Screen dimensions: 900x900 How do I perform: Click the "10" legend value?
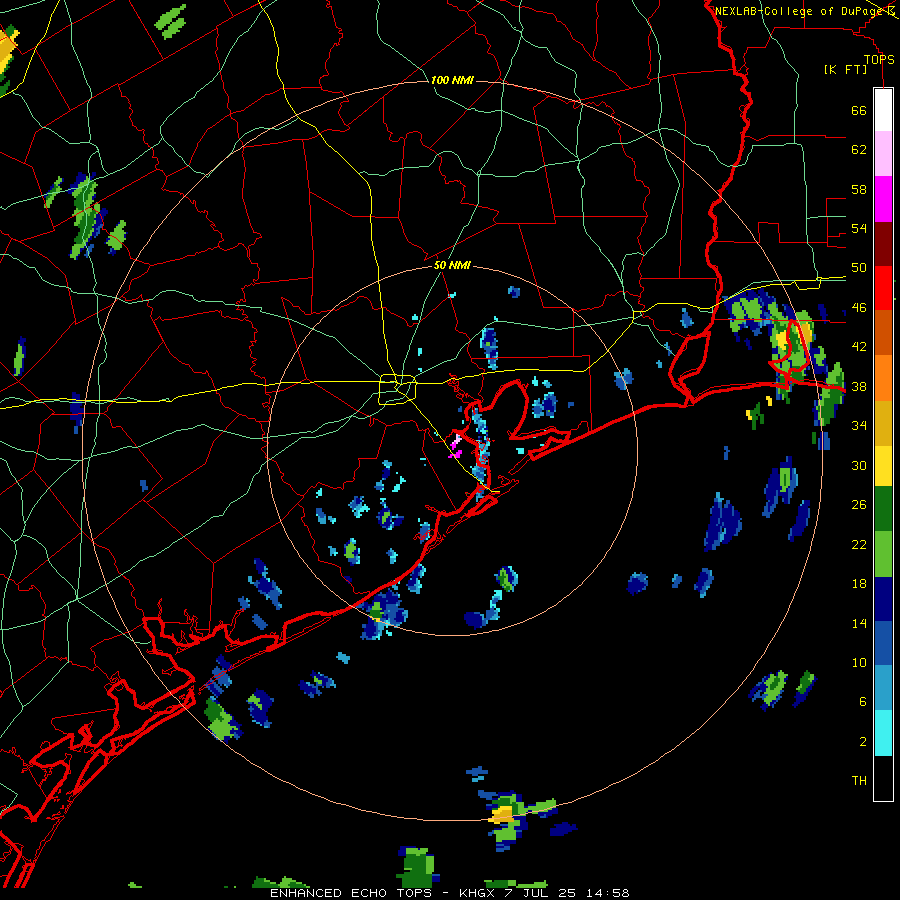click(859, 662)
